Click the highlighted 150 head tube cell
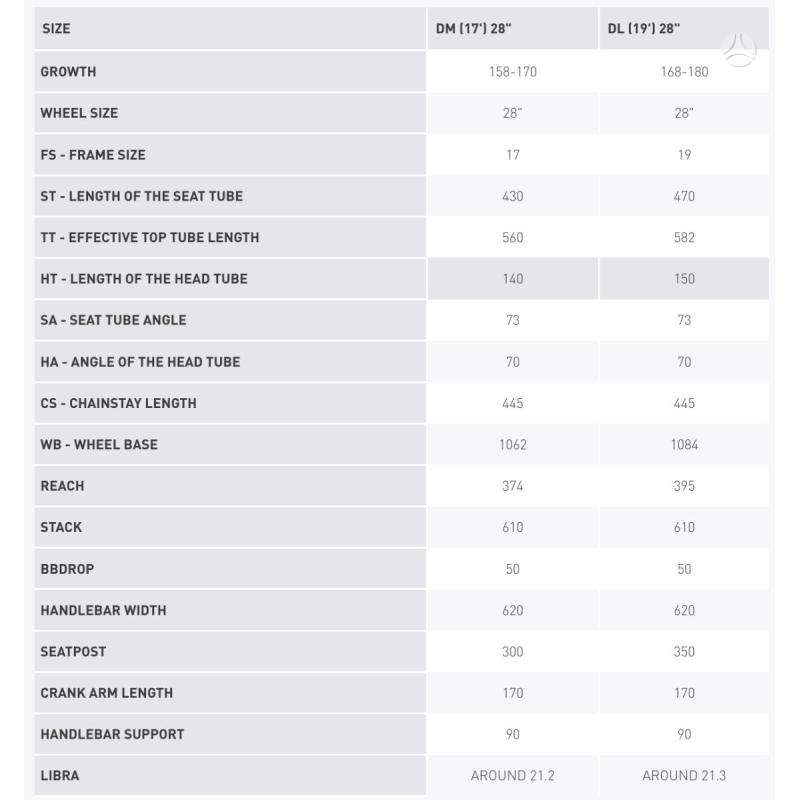Screen dimensions: 800x800 (684, 279)
